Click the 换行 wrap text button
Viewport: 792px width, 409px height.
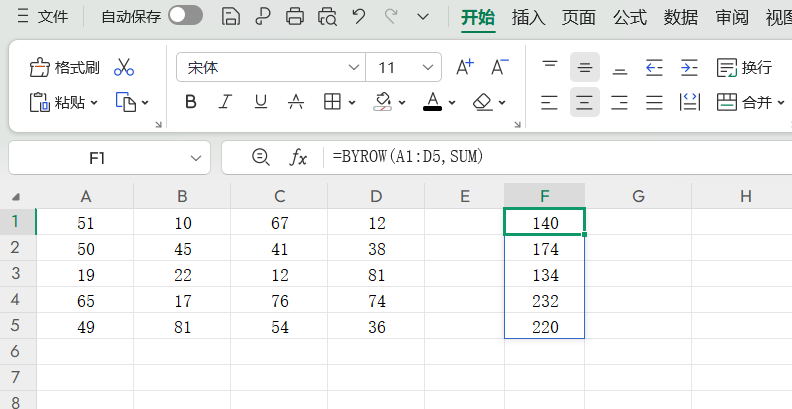(x=745, y=68)
